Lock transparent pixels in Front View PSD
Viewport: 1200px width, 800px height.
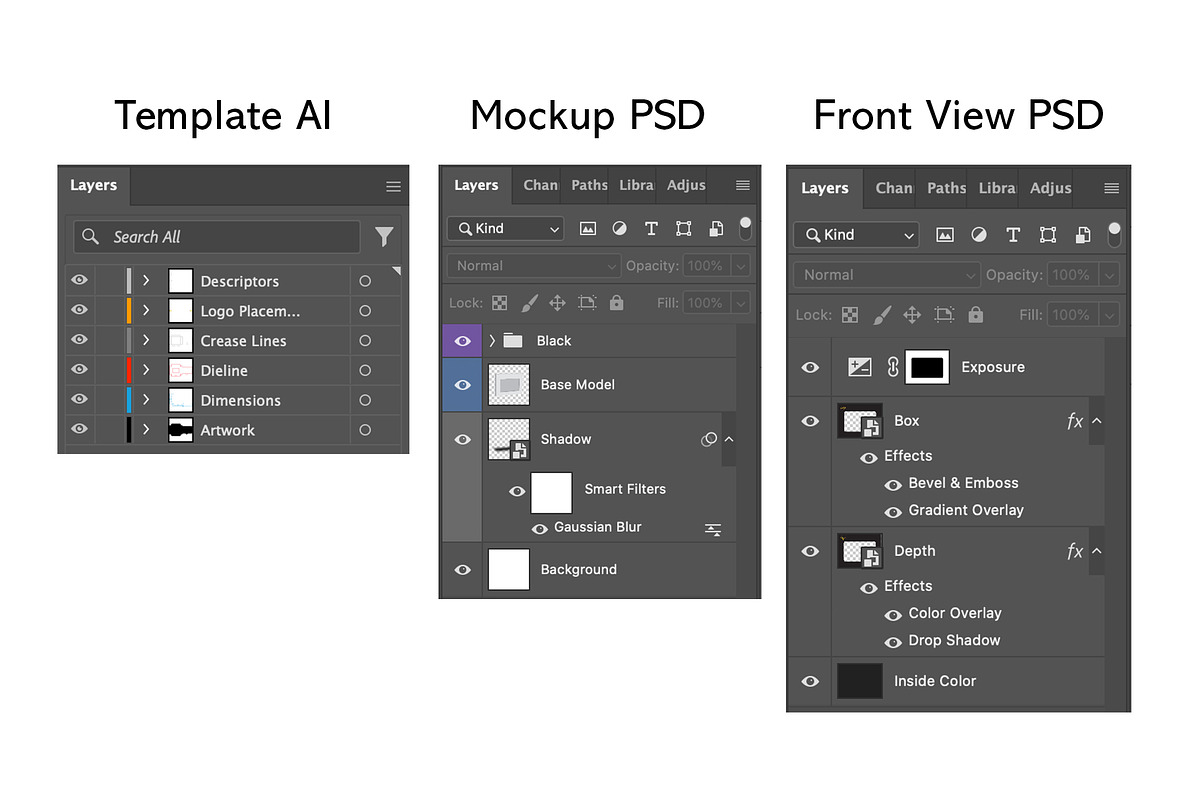850,315
